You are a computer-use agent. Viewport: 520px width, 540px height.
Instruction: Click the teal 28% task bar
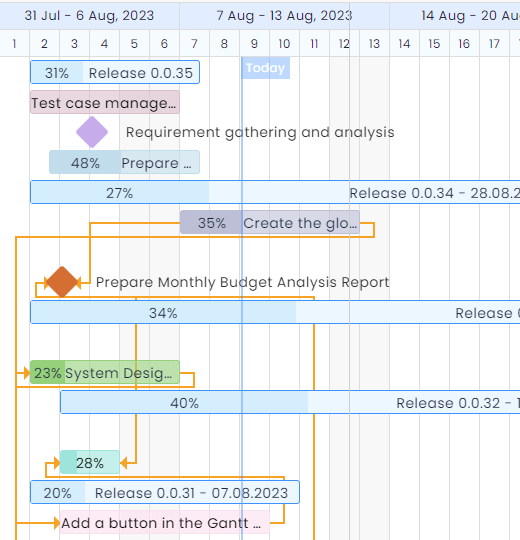tap(90, 462)
